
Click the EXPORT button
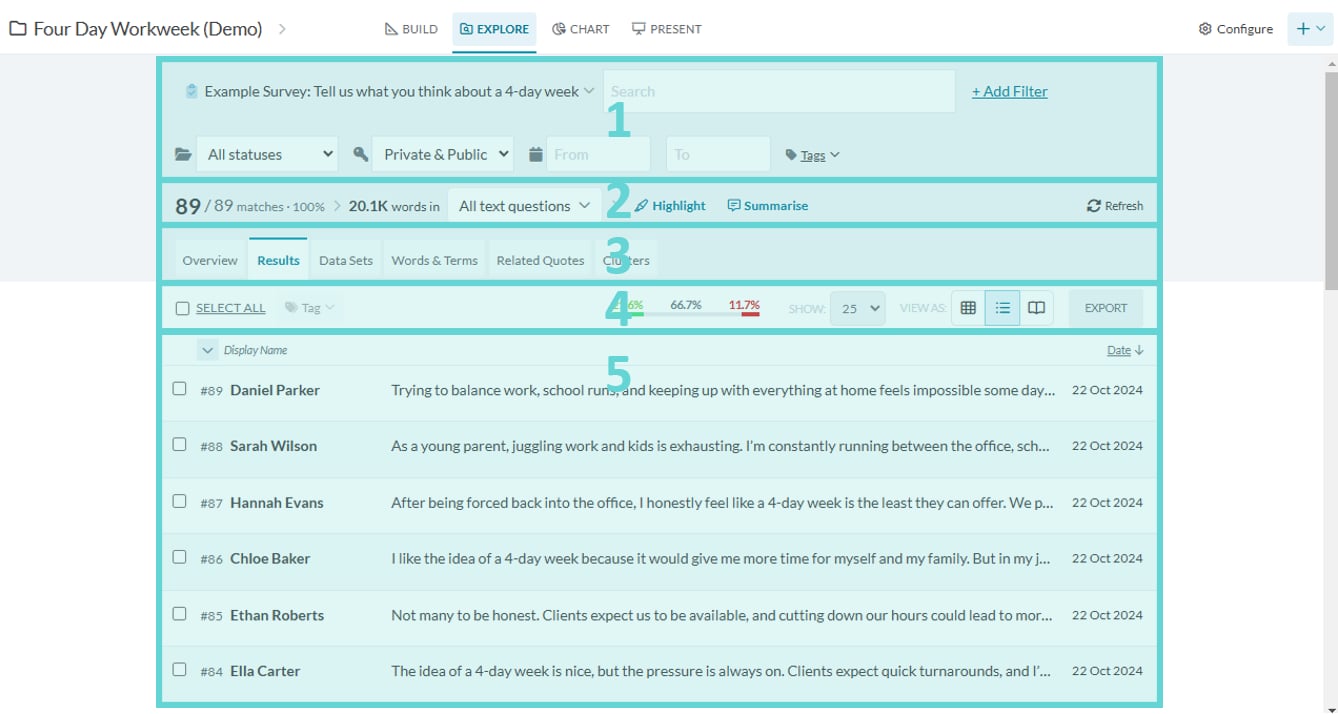tap(1105, 308)
